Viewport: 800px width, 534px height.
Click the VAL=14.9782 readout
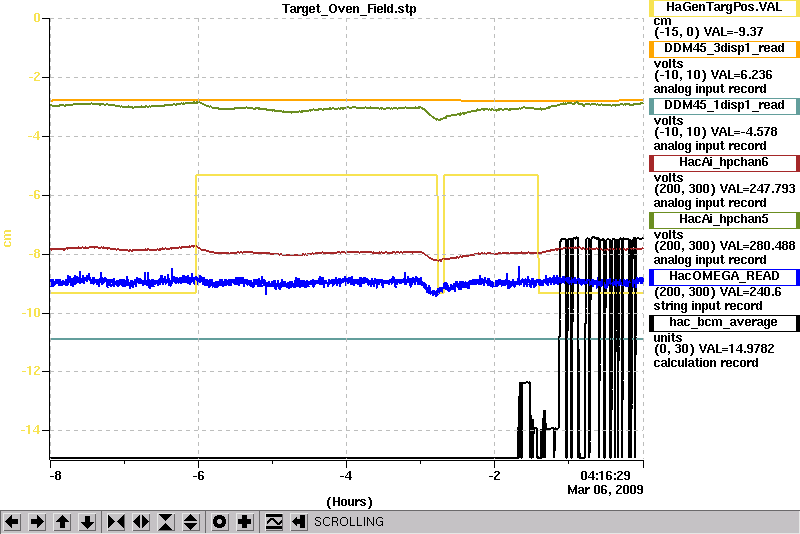pos(736,349)
